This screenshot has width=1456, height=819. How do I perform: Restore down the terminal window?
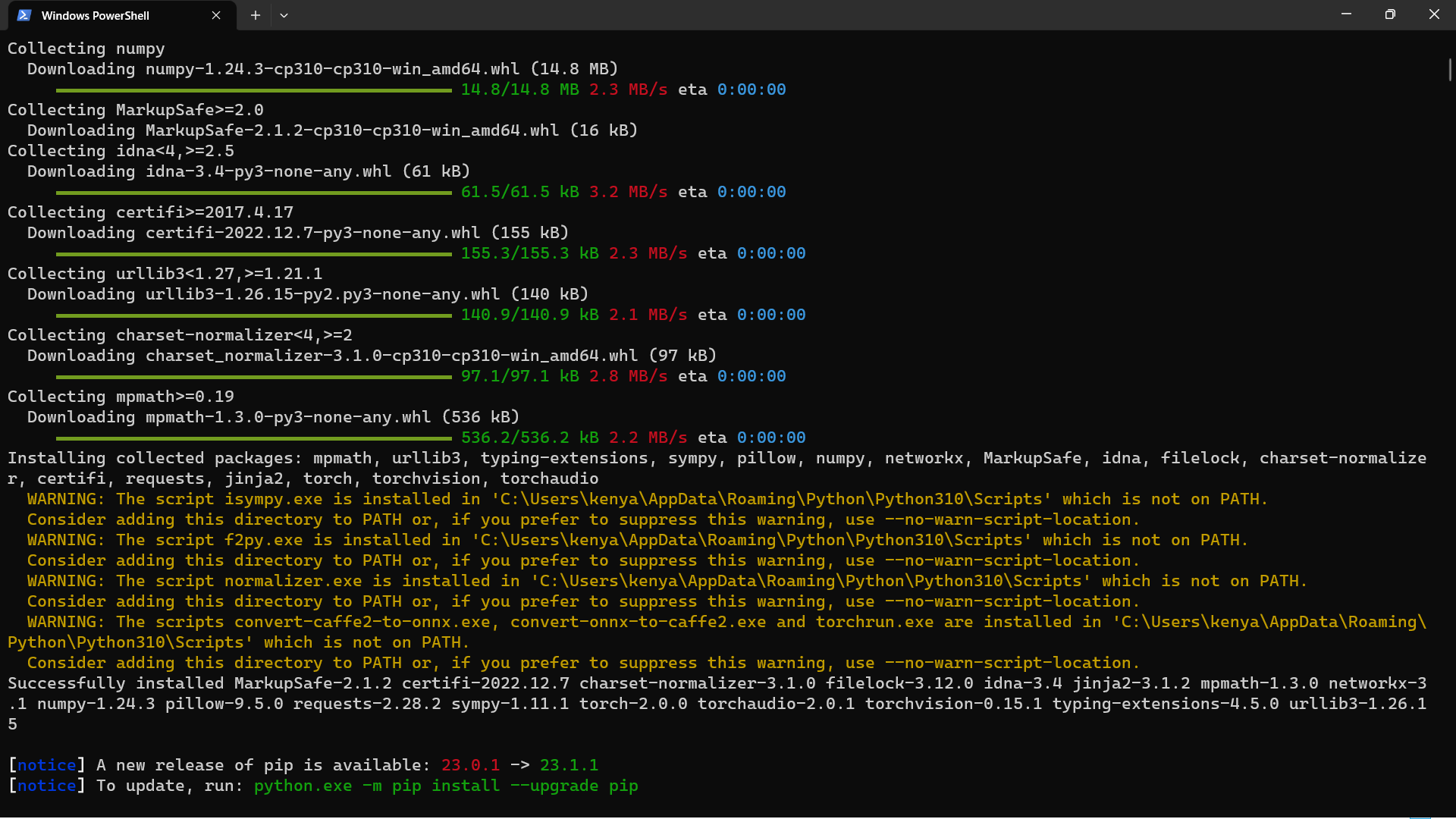(x=1390, y=14)
